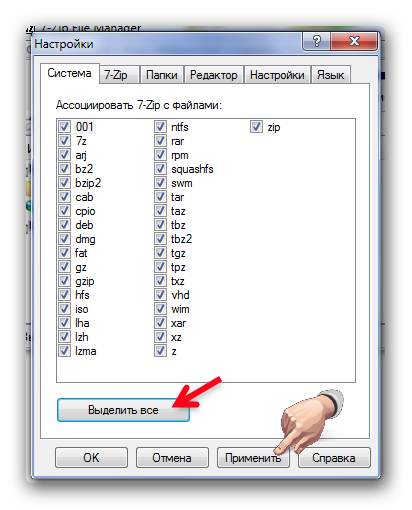Open the Язык tab
The width and height of the screenshot is (412, 510).
click(x=330, y=75)
